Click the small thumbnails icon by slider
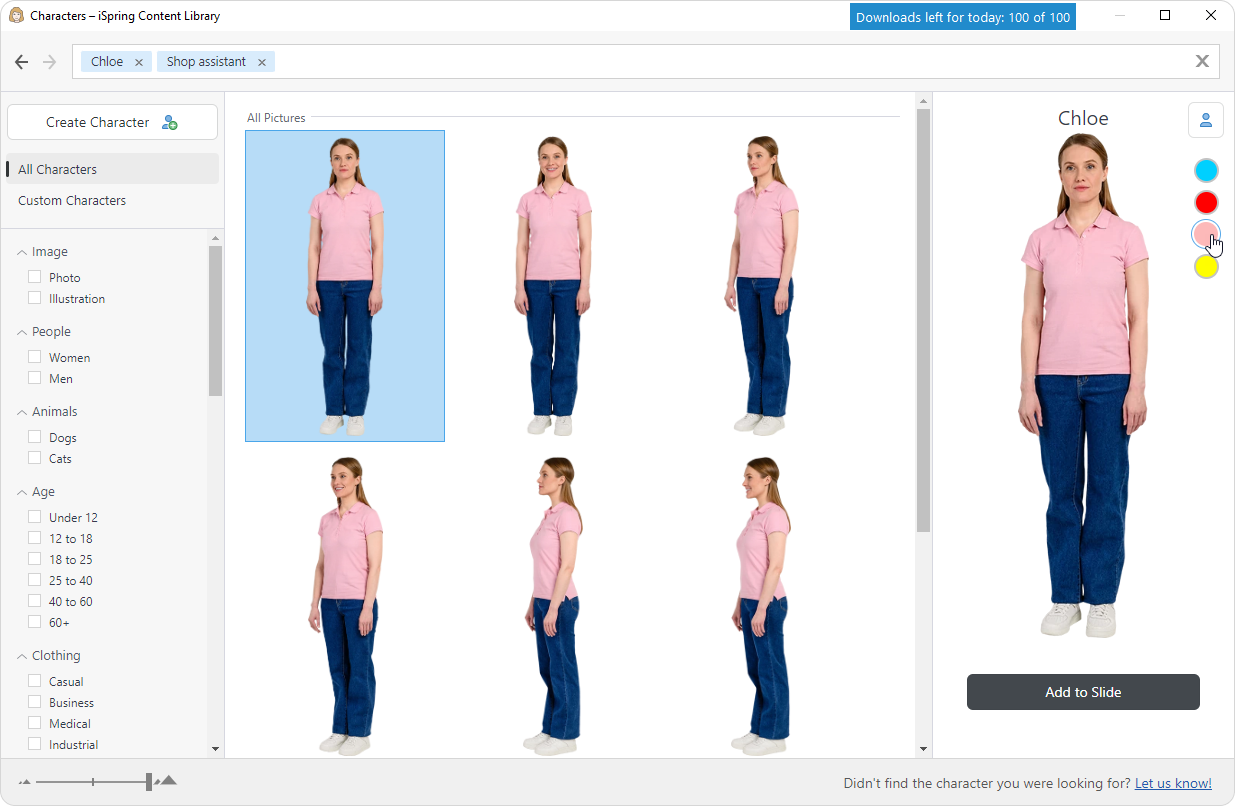Screen dimensions: 1235x806 (25, 782)
